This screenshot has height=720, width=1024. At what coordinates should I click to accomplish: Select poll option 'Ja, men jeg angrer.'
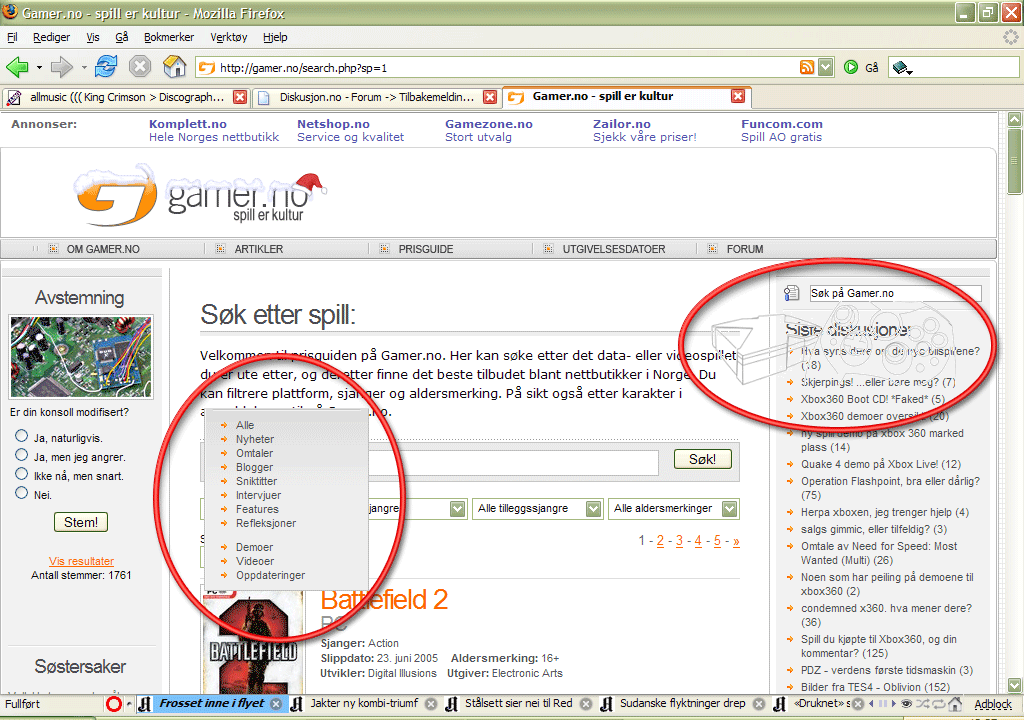click(22, 455)
